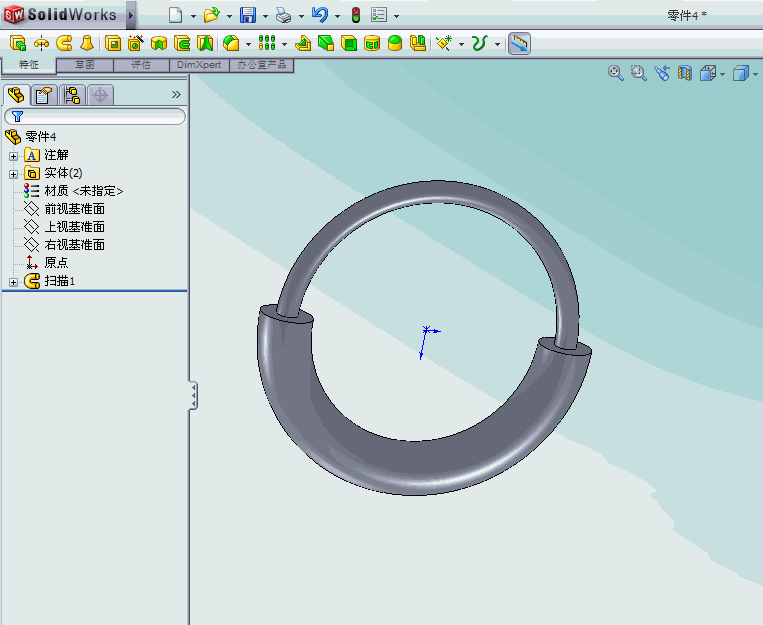
Task: Select the Revolved Boss/Base tool
Action: 41,43
